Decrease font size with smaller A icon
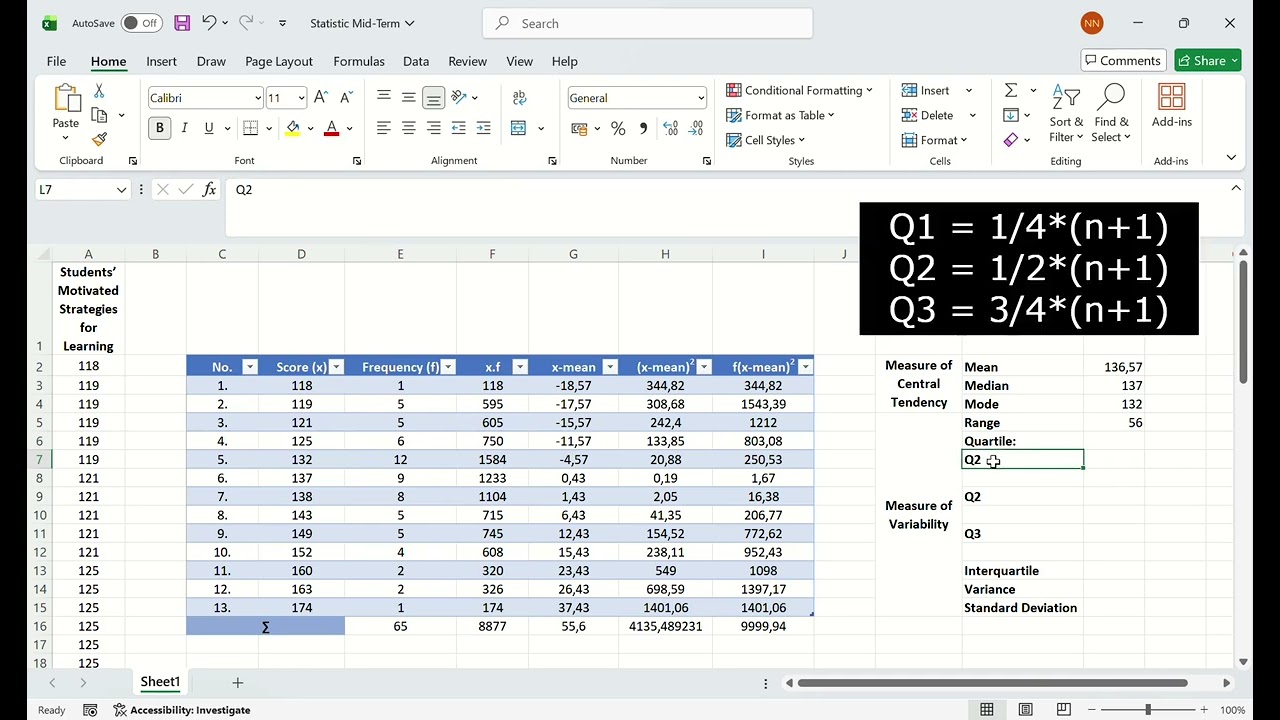This screenshot has width=1280, height=720. 346,97
